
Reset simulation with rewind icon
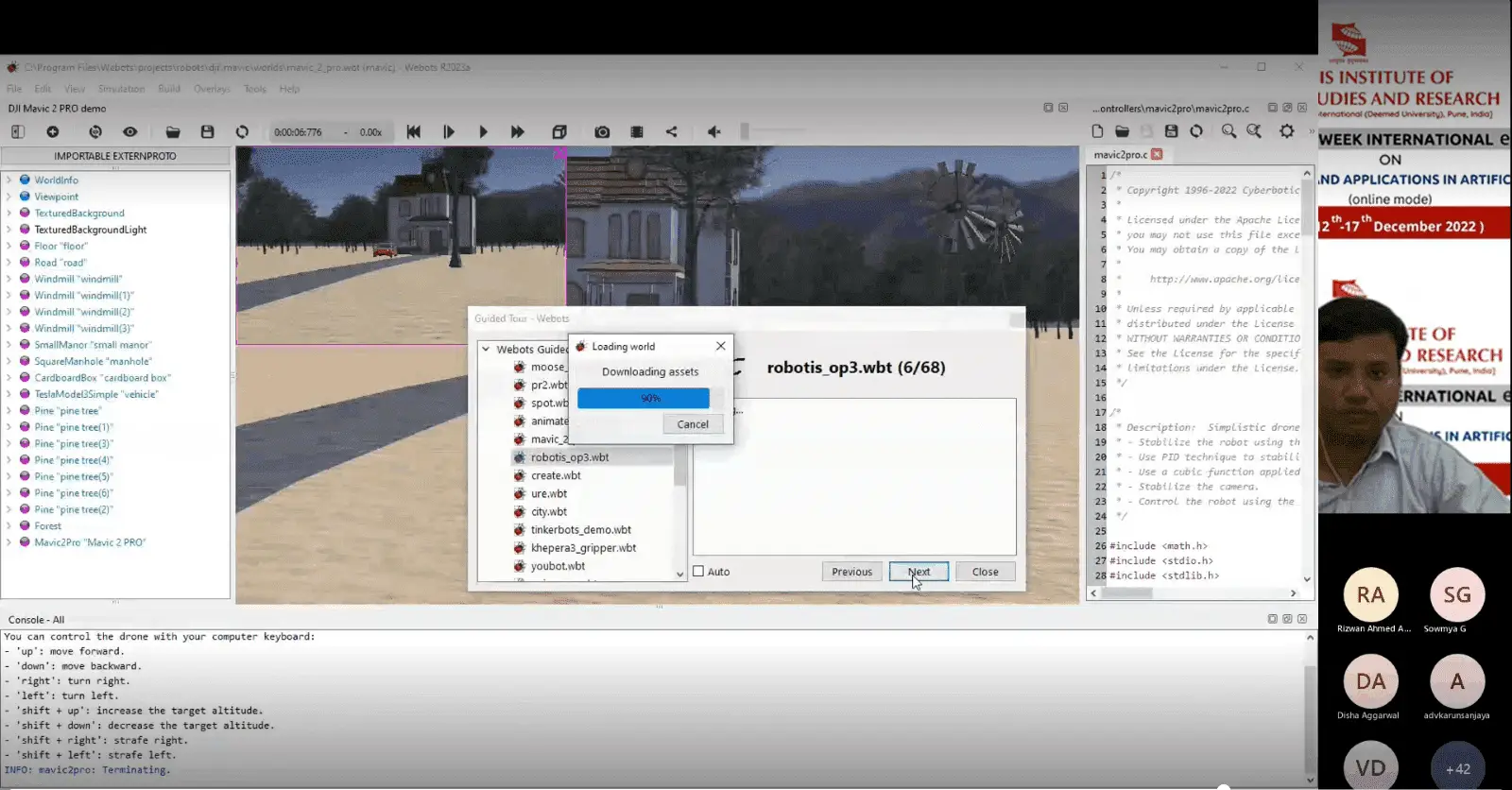tap(414, 132)
